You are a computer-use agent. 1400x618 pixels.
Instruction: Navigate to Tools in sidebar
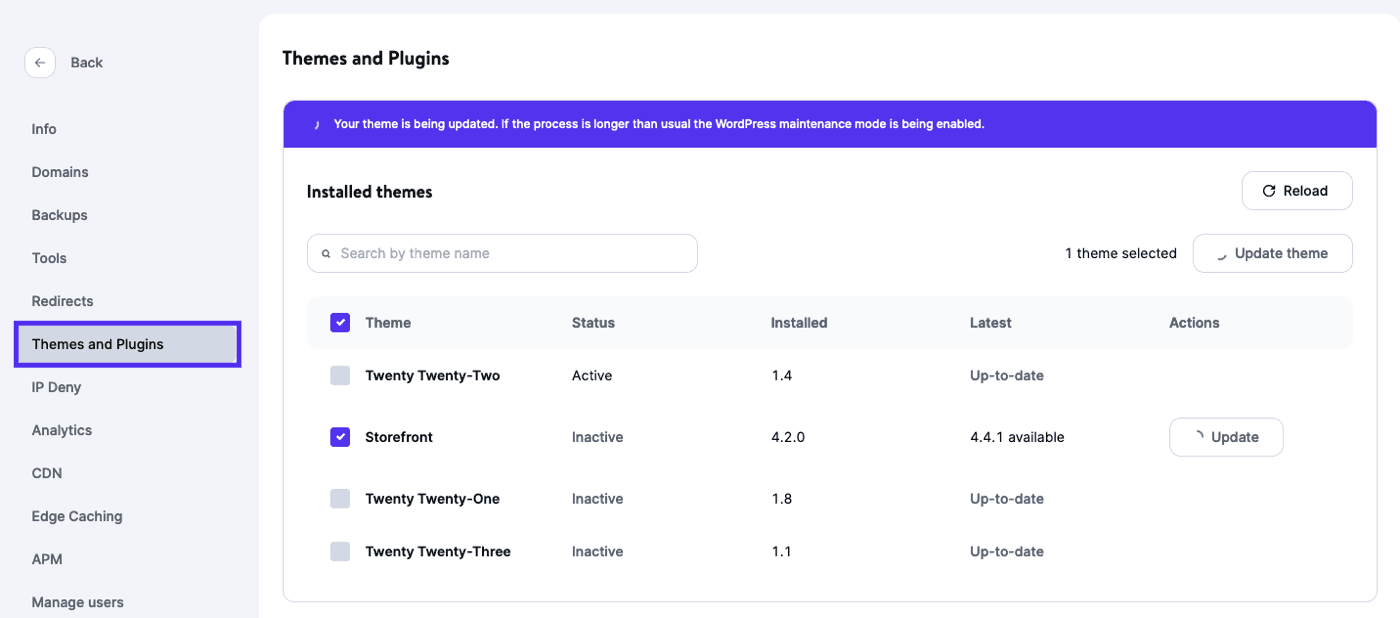point(49,258)
